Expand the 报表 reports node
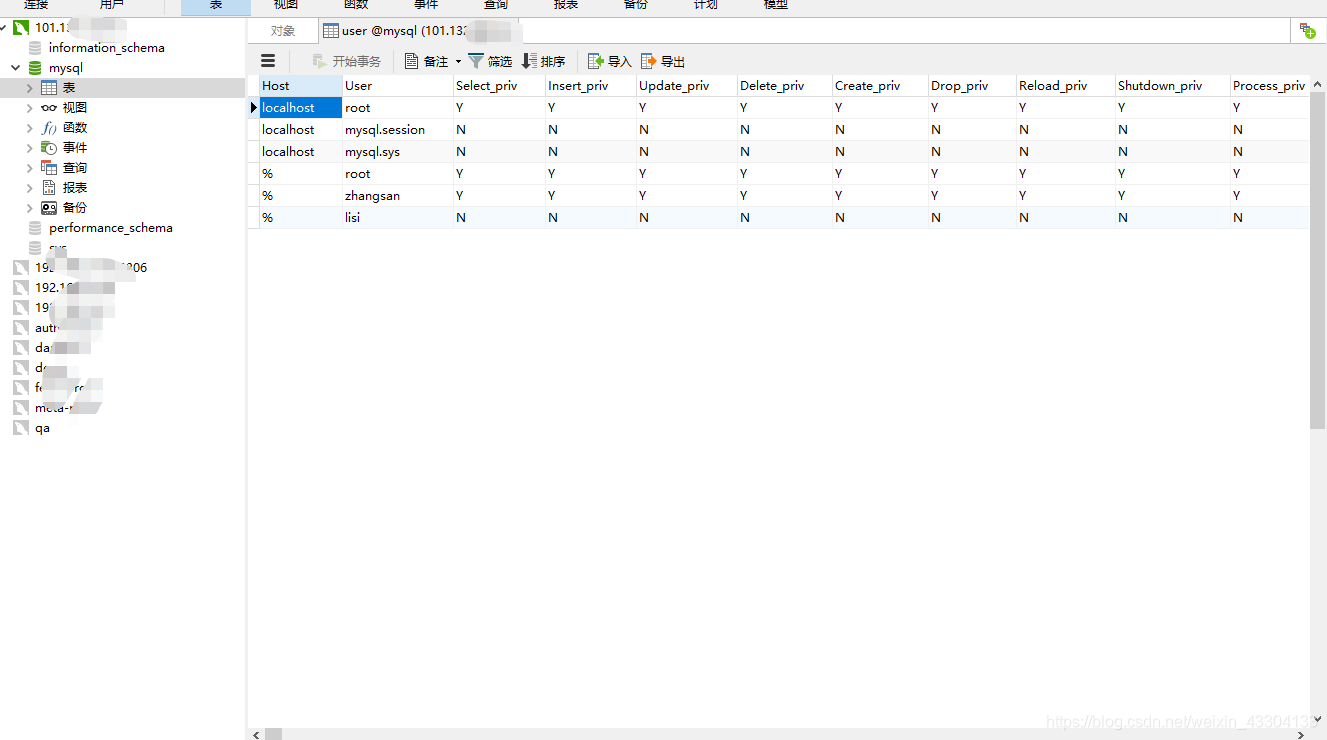 (30, 188)
